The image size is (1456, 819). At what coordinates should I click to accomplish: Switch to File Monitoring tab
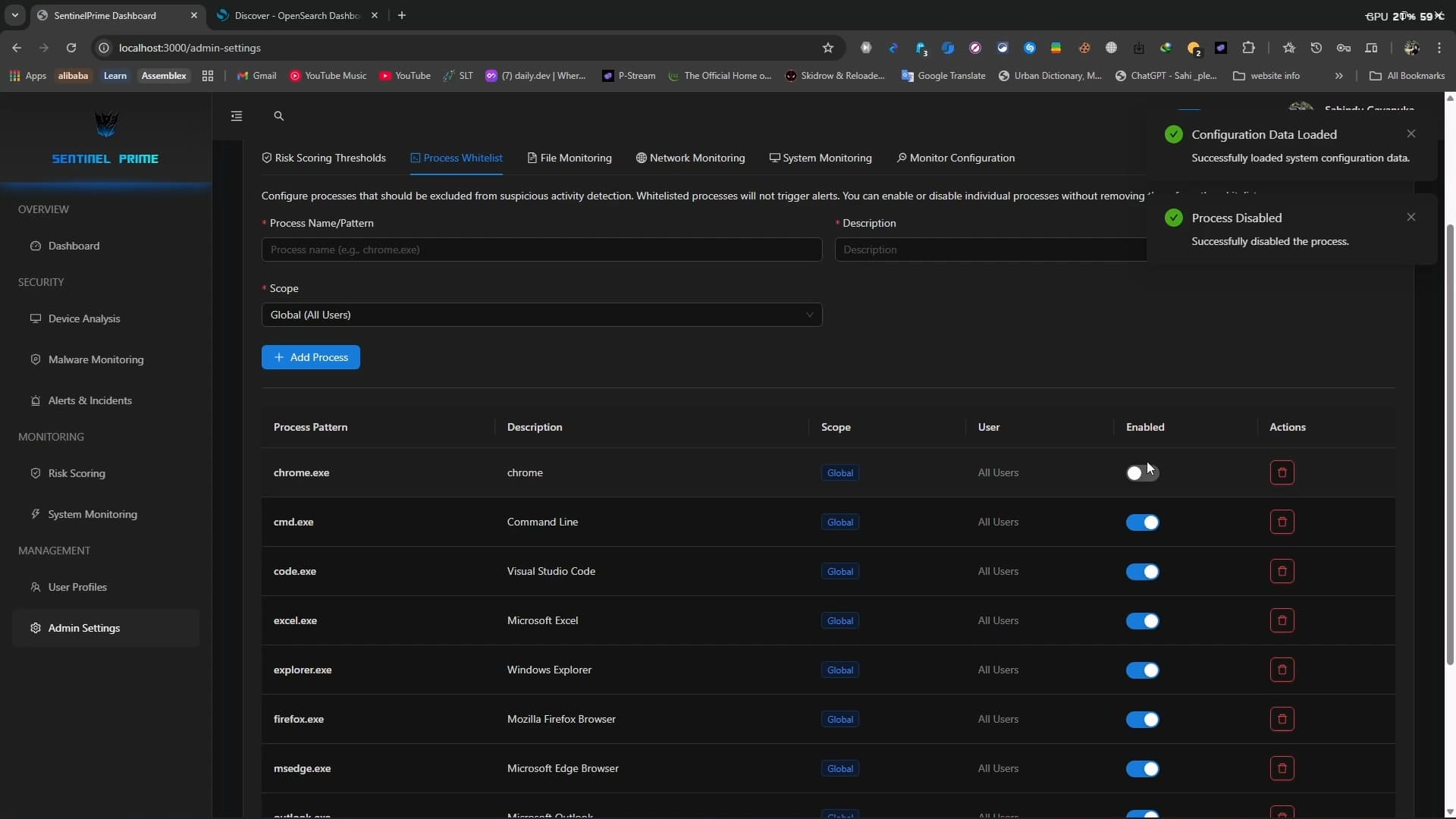coord(570,158)
